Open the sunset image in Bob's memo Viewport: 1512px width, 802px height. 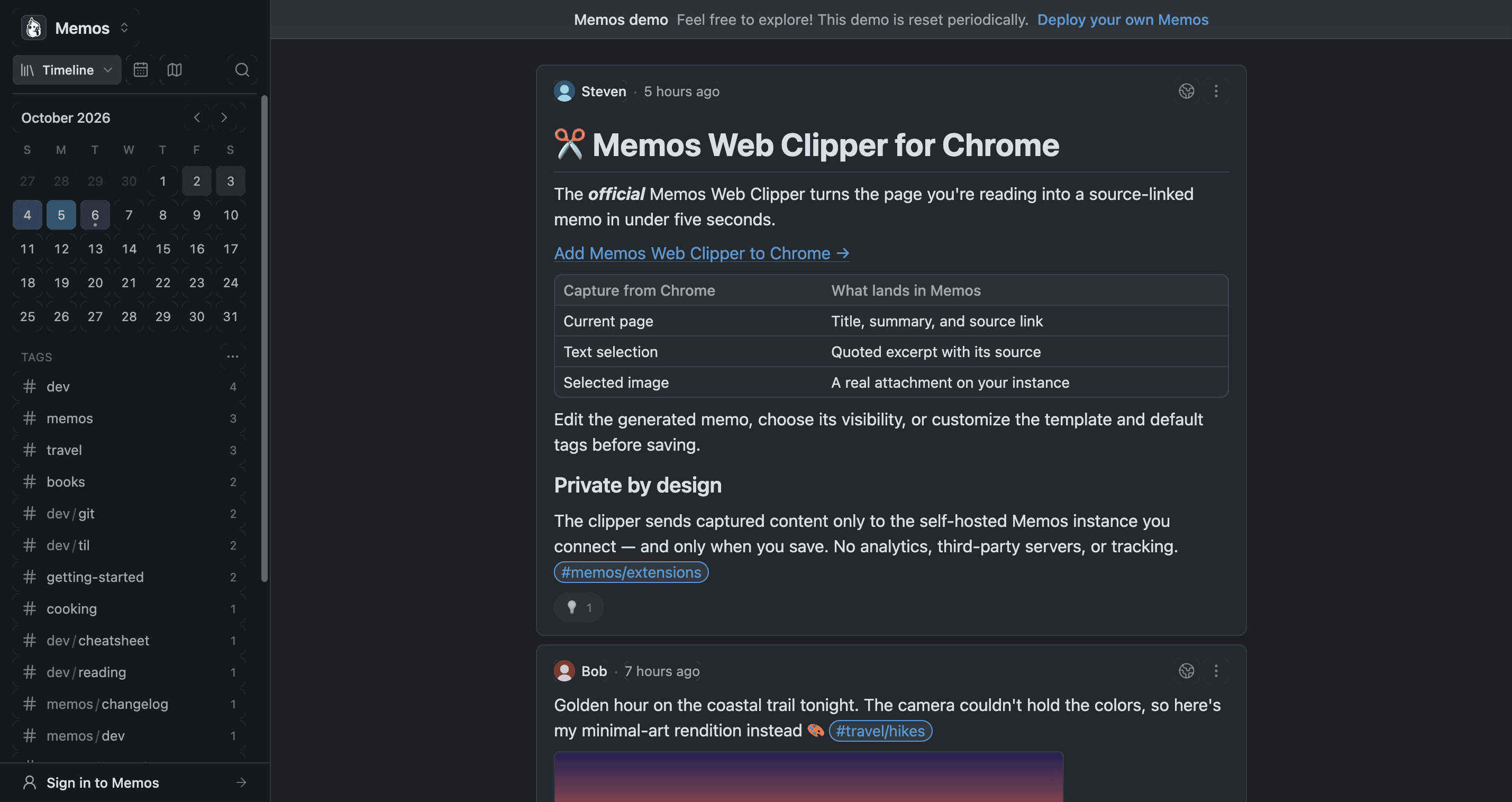click(x=808, y=777)
